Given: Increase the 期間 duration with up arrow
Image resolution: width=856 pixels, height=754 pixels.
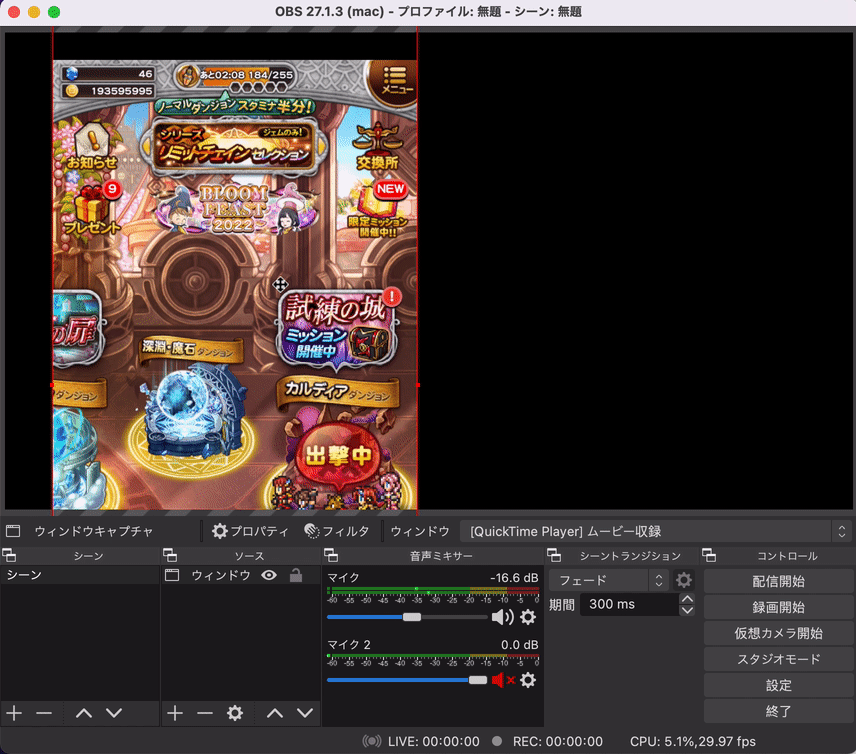Looking at the screenshot, I should click(687, 599).
